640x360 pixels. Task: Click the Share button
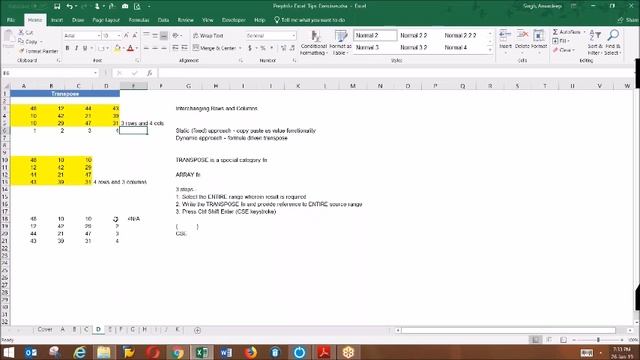(x=628, y=20)
